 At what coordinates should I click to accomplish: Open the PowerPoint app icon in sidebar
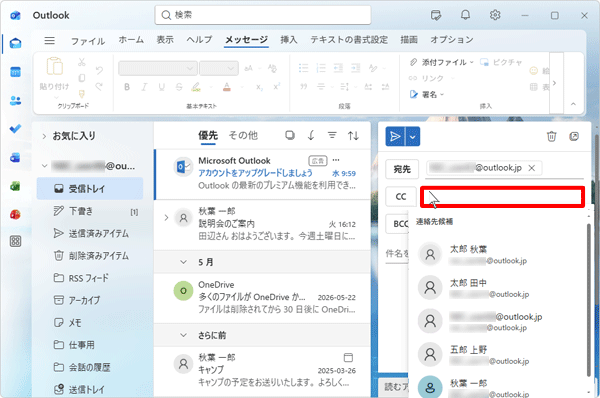16,214
